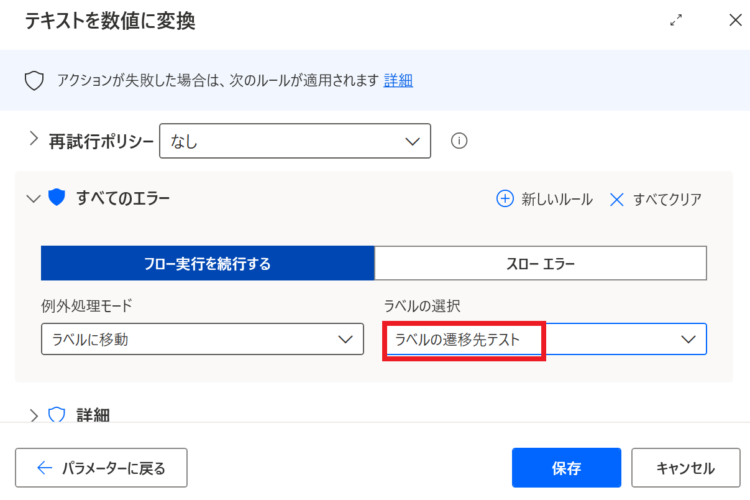The height and width of the screenshot is (500, 750).
Task: Click blue shield icon by すべてのエラー
Action: pyautogui.click(x=56, y=197)
